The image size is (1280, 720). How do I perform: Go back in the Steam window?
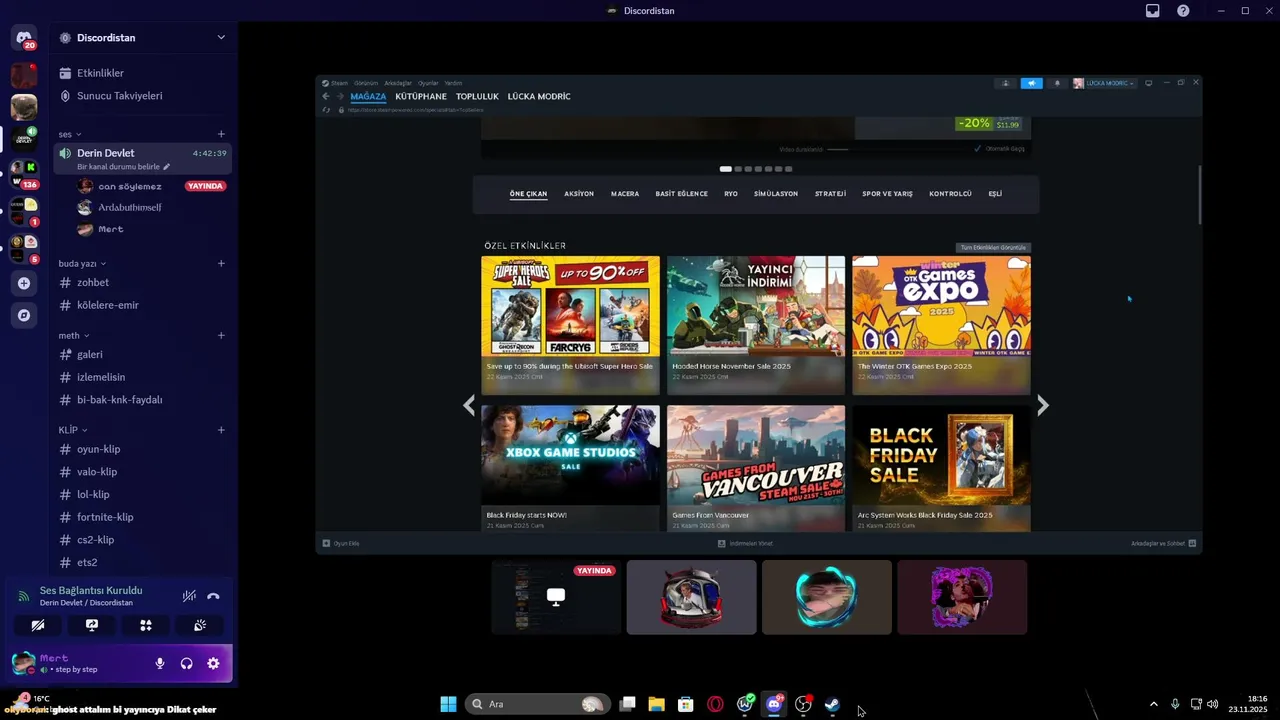326,96
